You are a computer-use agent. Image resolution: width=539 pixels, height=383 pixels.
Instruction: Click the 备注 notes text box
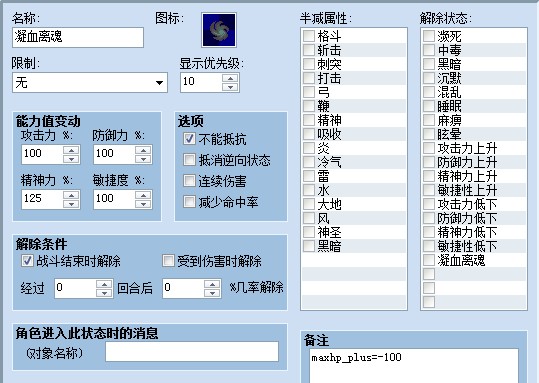coord(414,366)
